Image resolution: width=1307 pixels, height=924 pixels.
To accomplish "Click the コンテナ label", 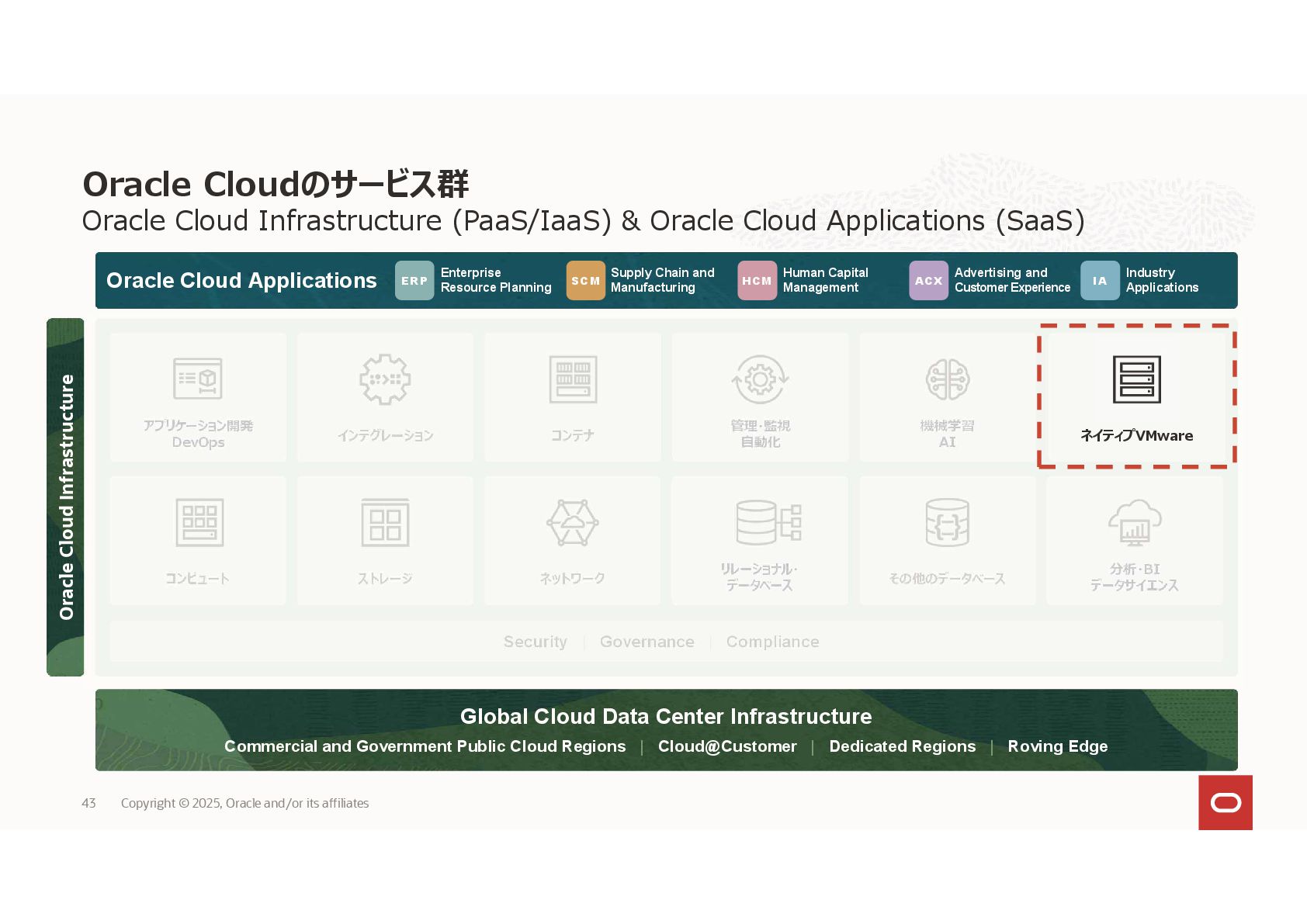I will tap(573, 436).
